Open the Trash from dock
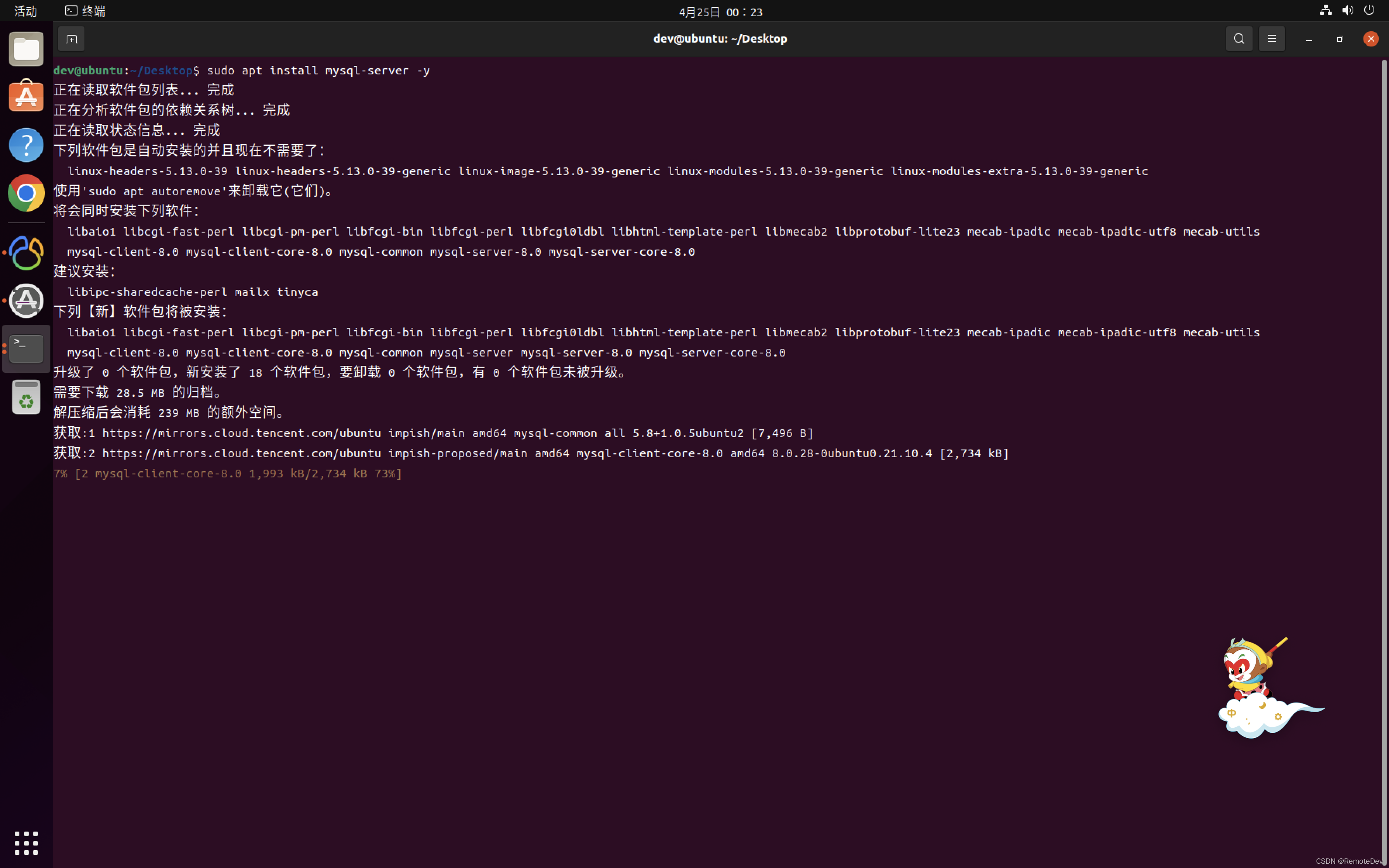The width and height of the screenshot is (1389, 868). 26,397
